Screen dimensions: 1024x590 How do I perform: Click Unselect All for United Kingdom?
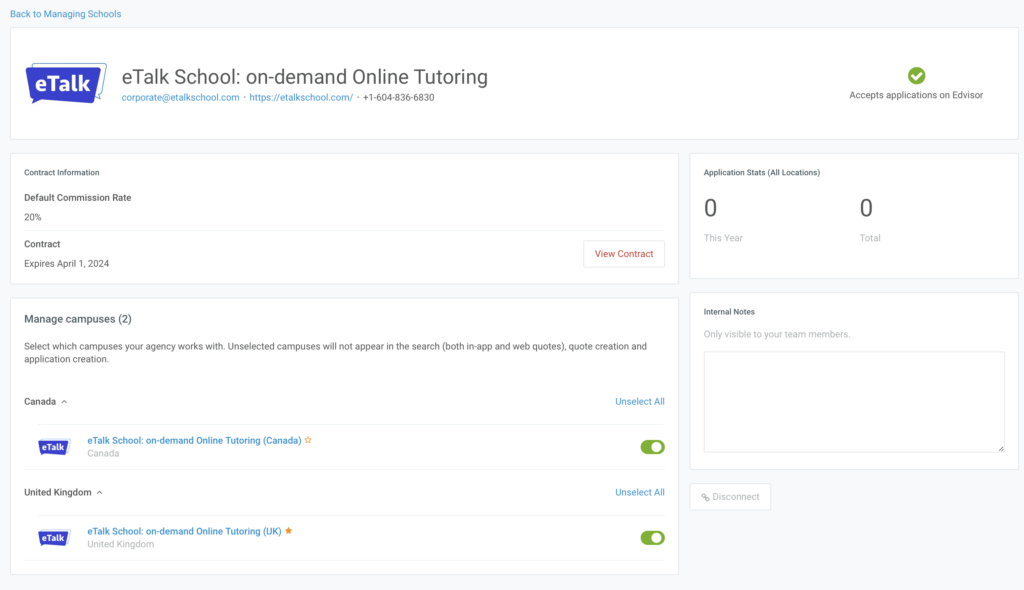(x=639, y=492)
